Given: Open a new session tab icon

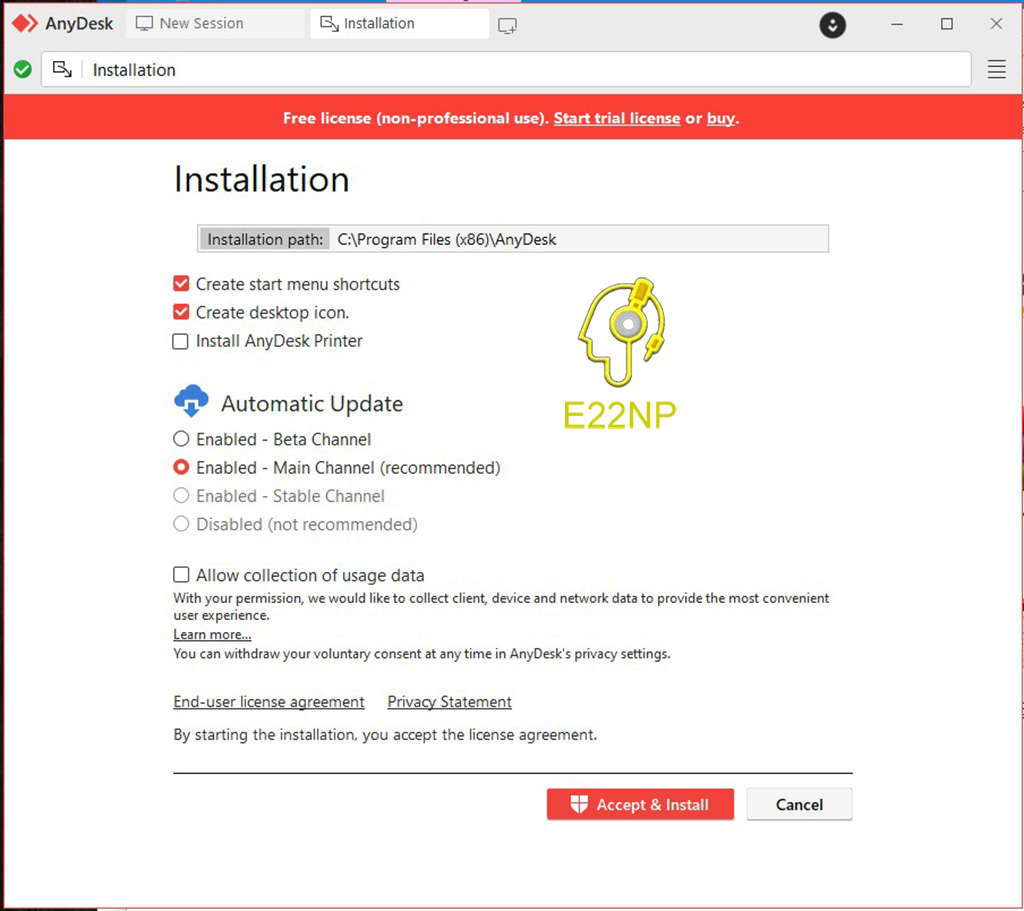Looking at the screenshot, I should 507,25.
